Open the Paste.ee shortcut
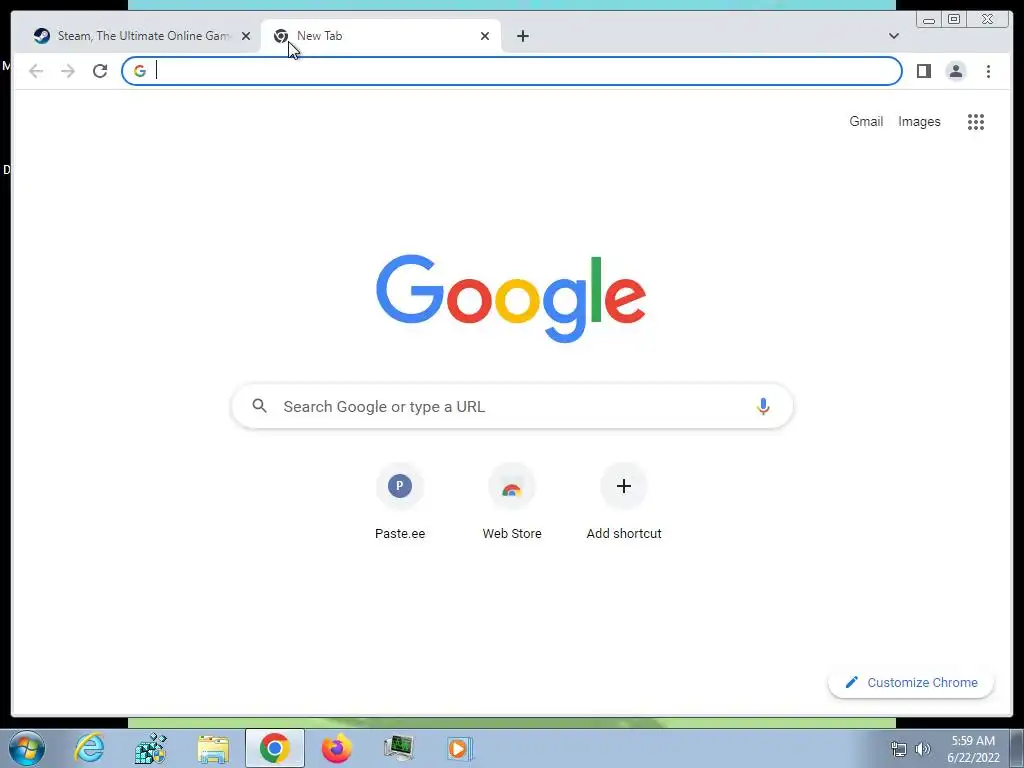 pos(400,503)
